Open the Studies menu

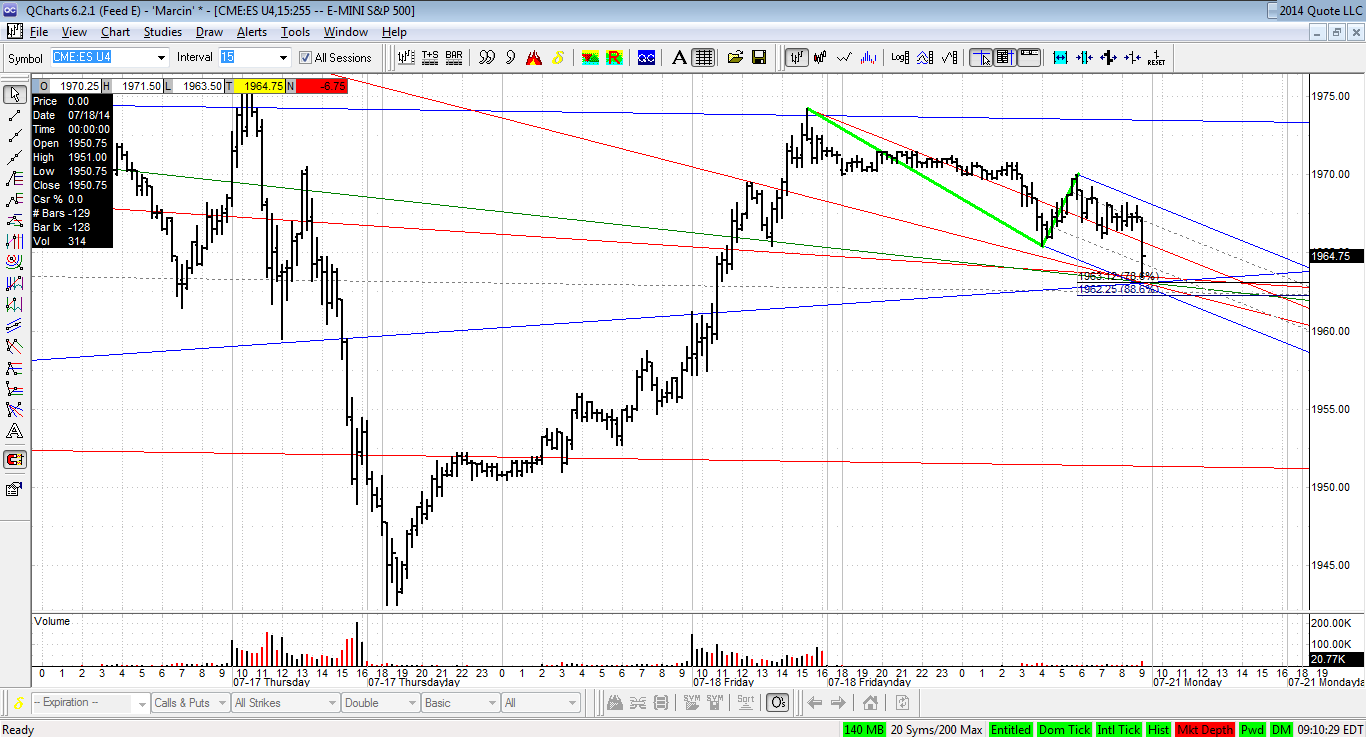(163, 32)
